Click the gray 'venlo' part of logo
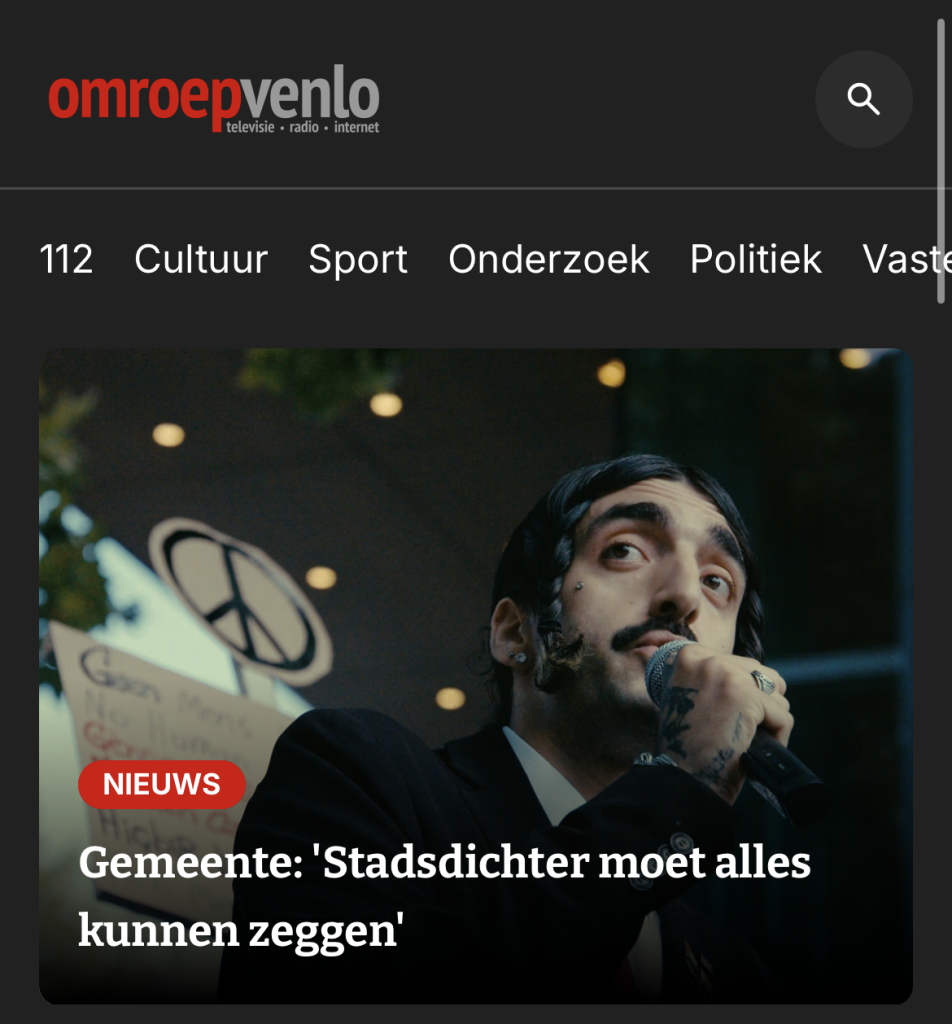Image resolution: width=952 pixels, height=1024 pixels. point(310,93)
